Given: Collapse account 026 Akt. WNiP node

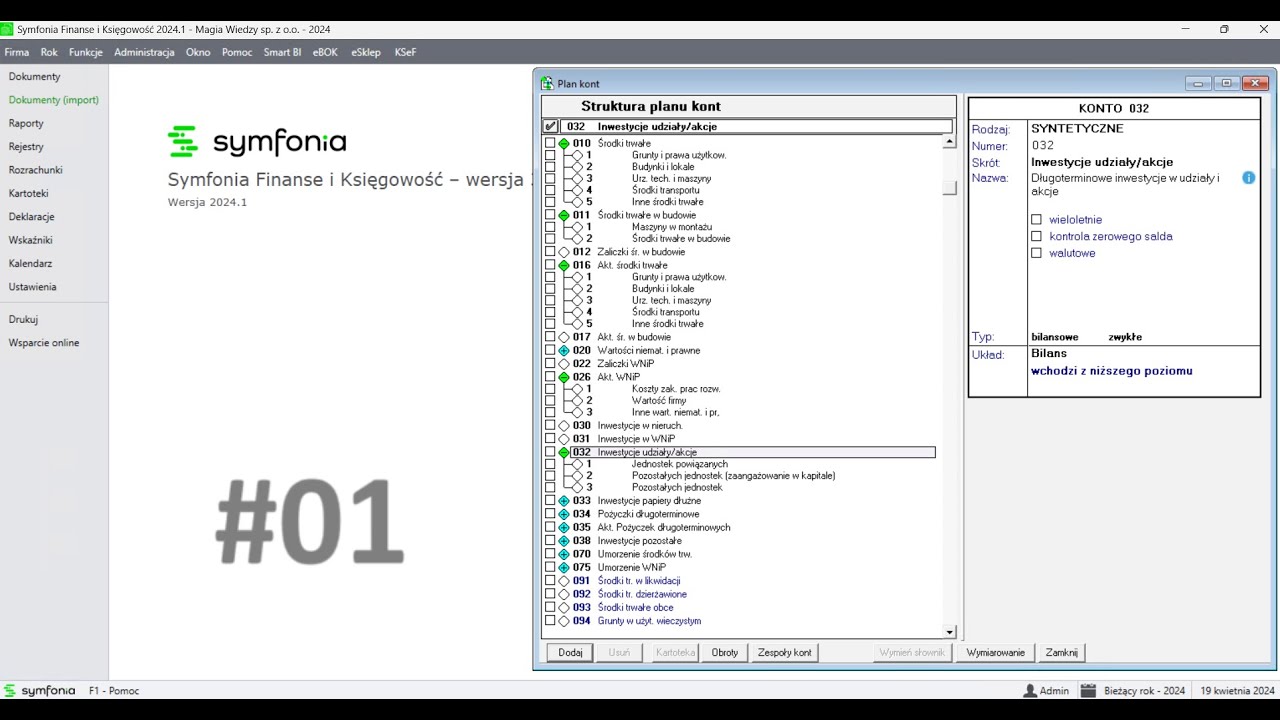Looking at the screenshot, I should pyautogui.click(x=564, y=378).
